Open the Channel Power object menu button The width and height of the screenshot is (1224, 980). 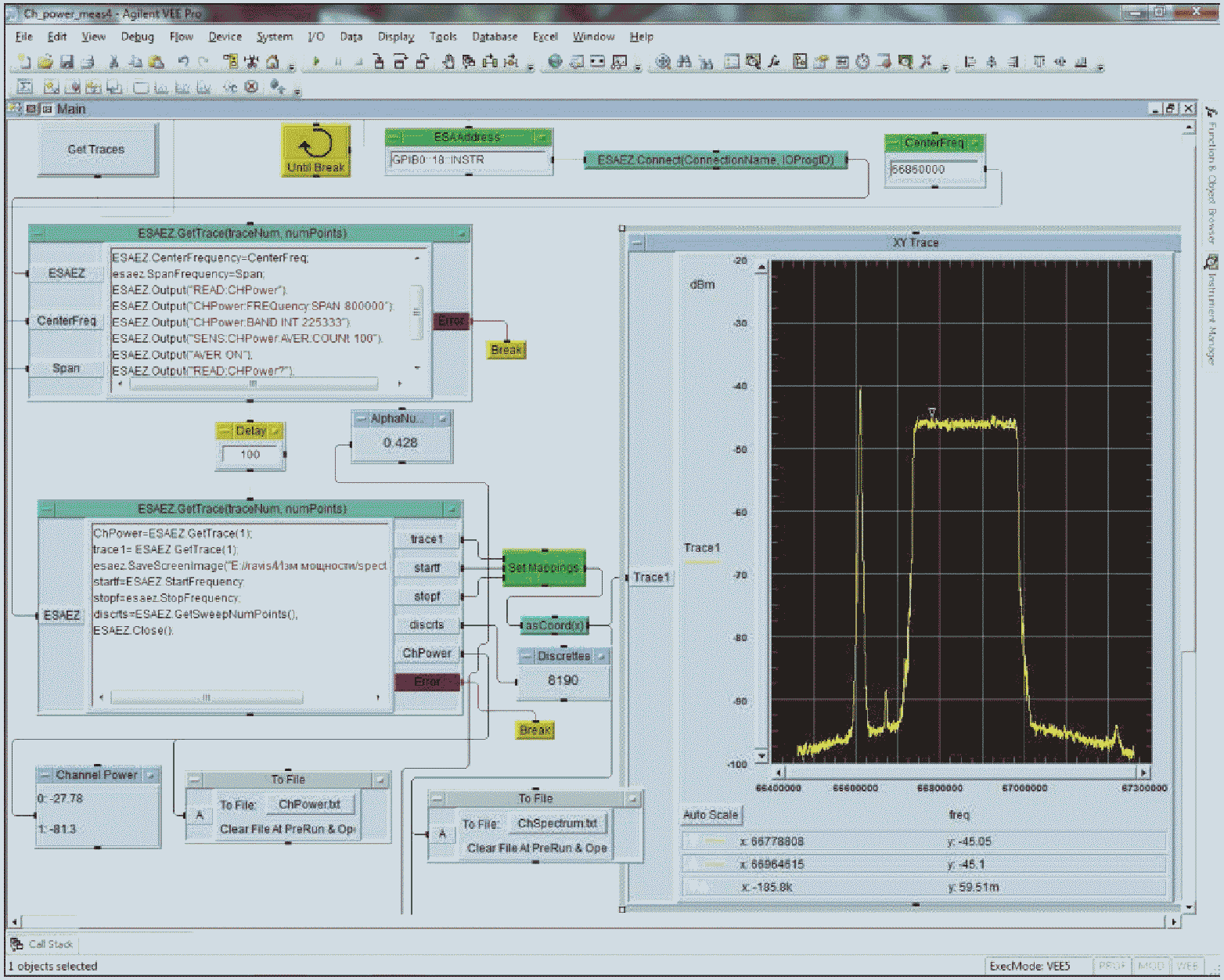(x=45, y=775)
